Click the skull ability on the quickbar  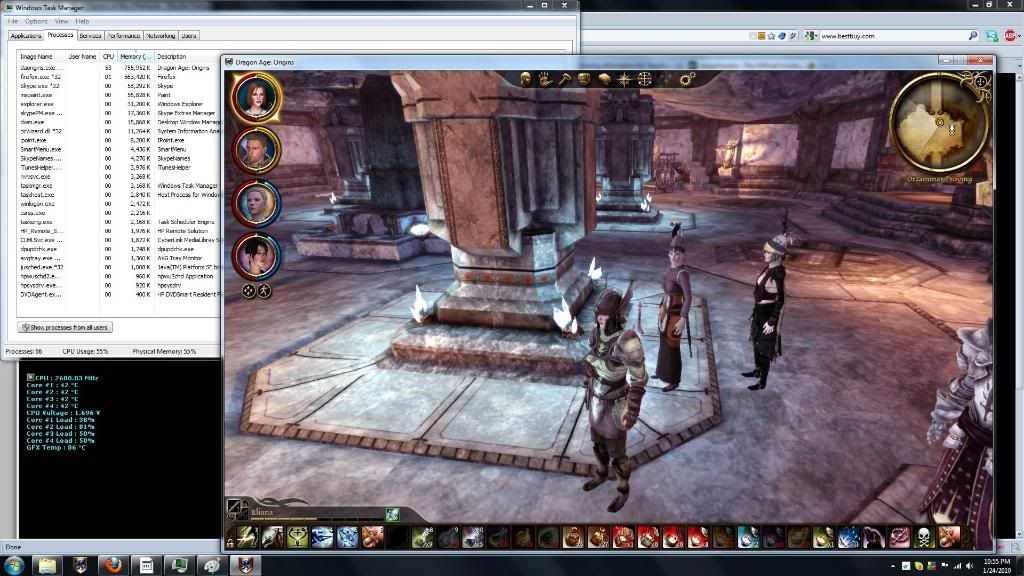click(924, 538)
